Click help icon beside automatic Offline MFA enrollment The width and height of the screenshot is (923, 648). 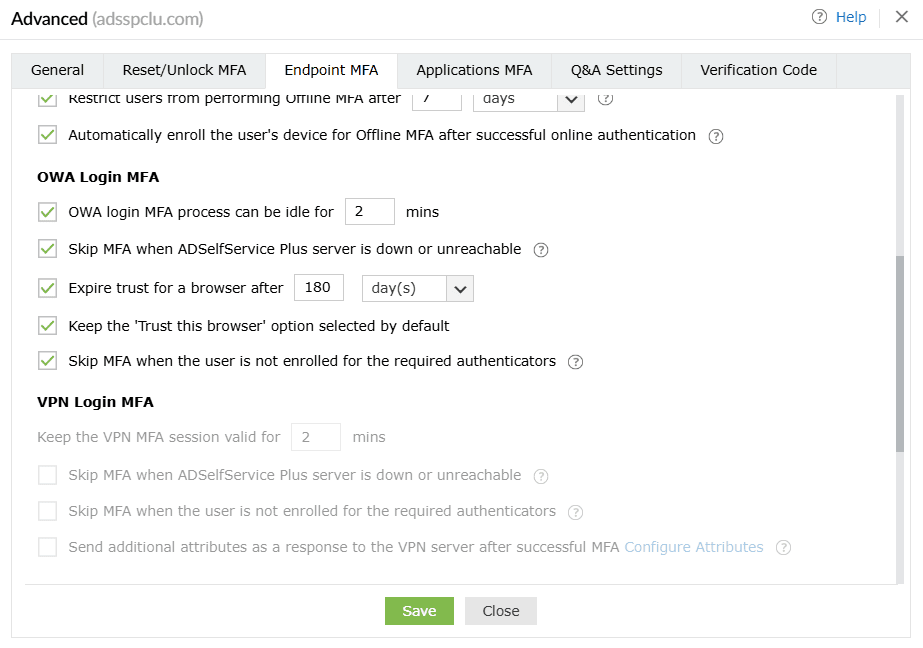point(716,136)
